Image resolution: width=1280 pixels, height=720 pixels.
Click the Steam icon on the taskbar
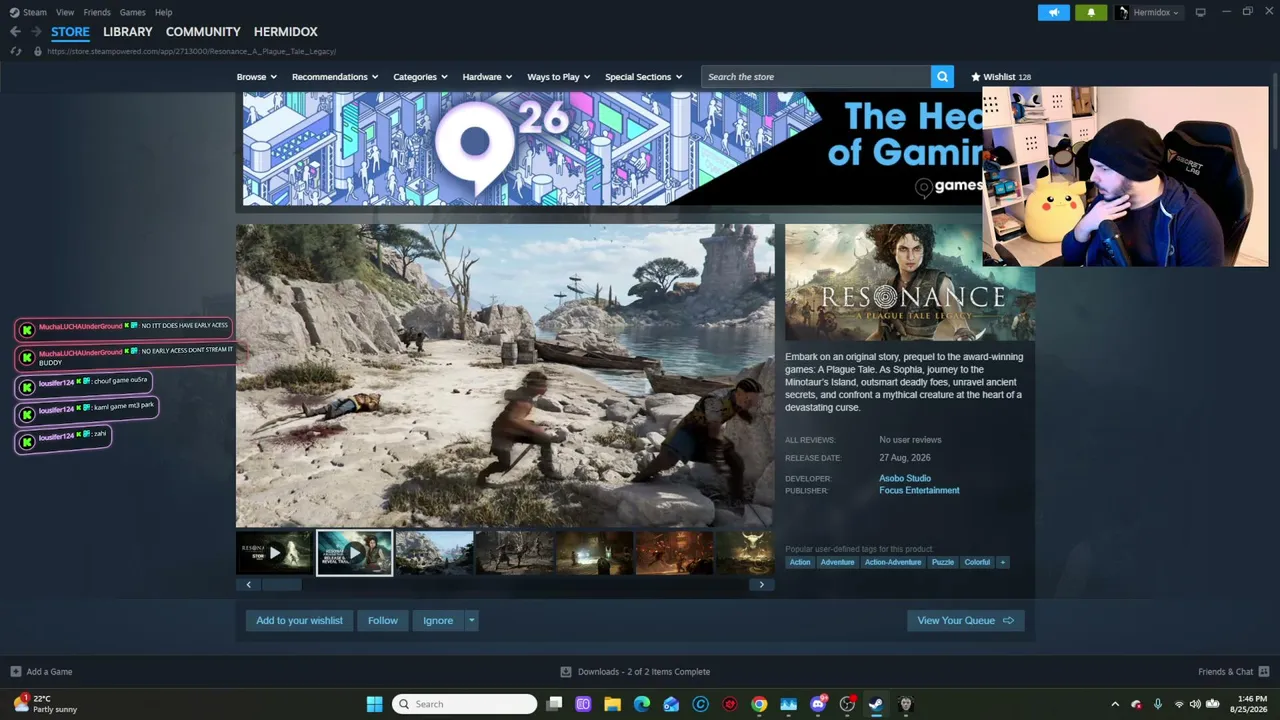[x=876, y=704]
